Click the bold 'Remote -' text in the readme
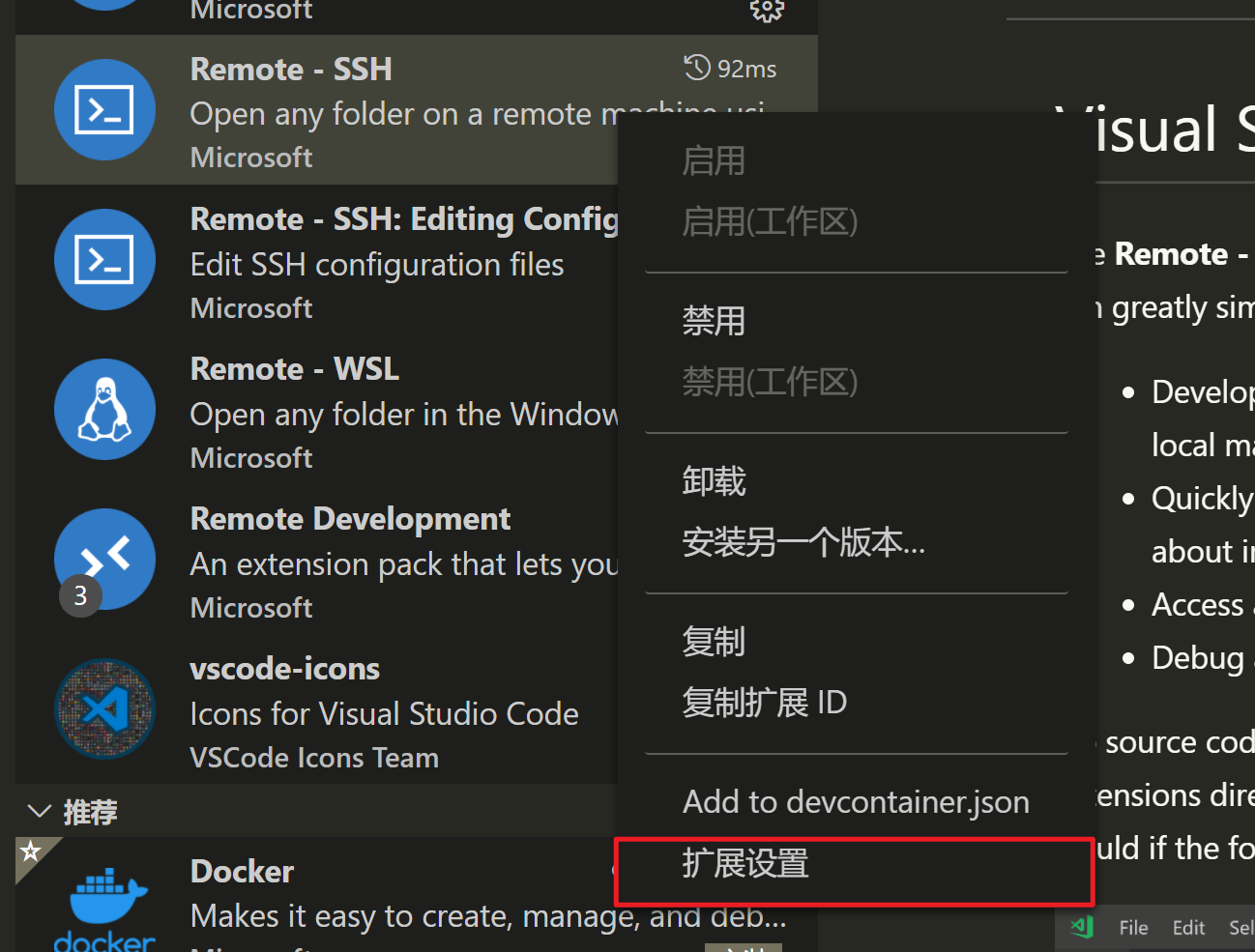 [x=1182, y=254]
